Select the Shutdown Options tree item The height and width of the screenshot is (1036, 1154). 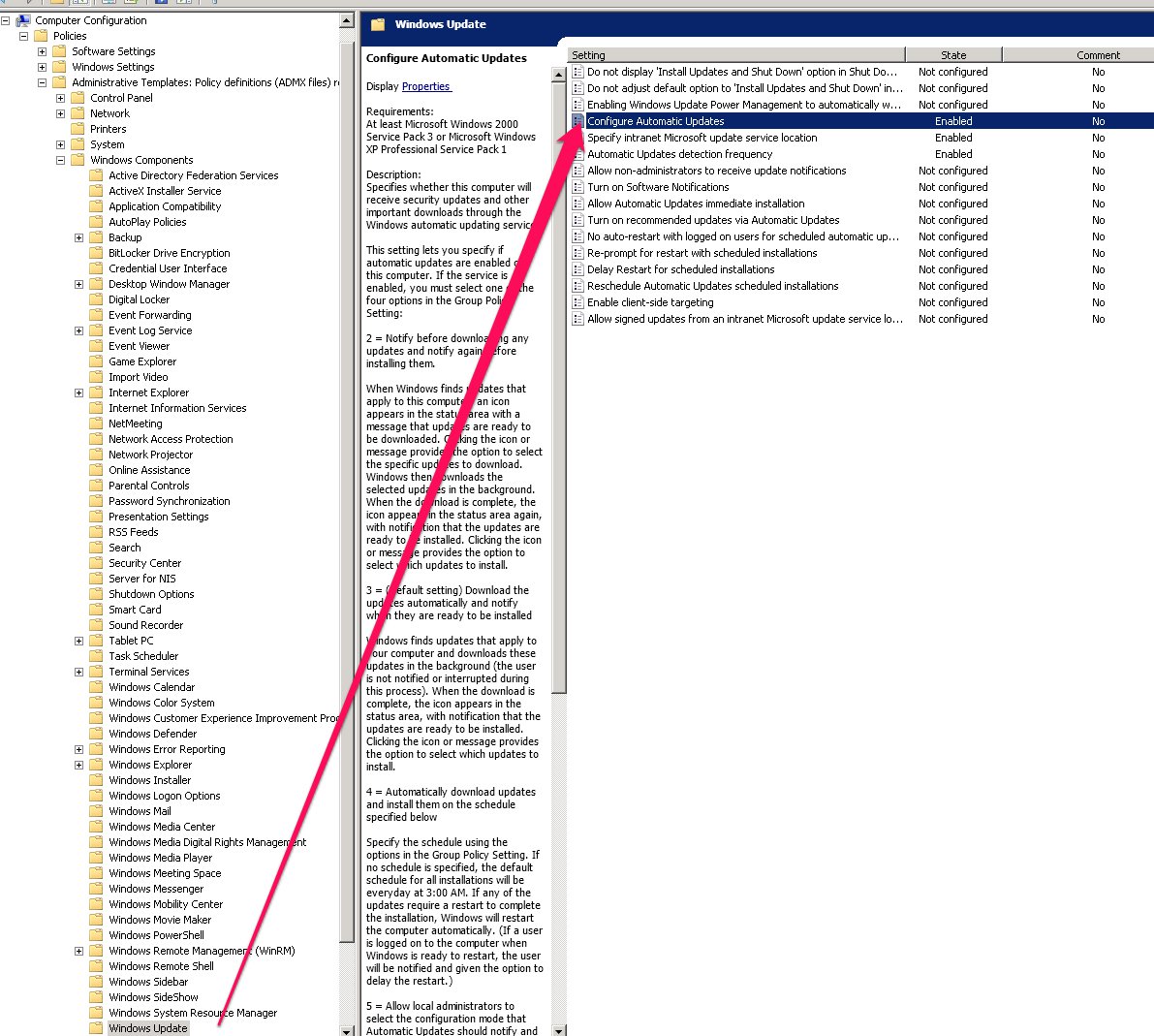coord(151,594)
